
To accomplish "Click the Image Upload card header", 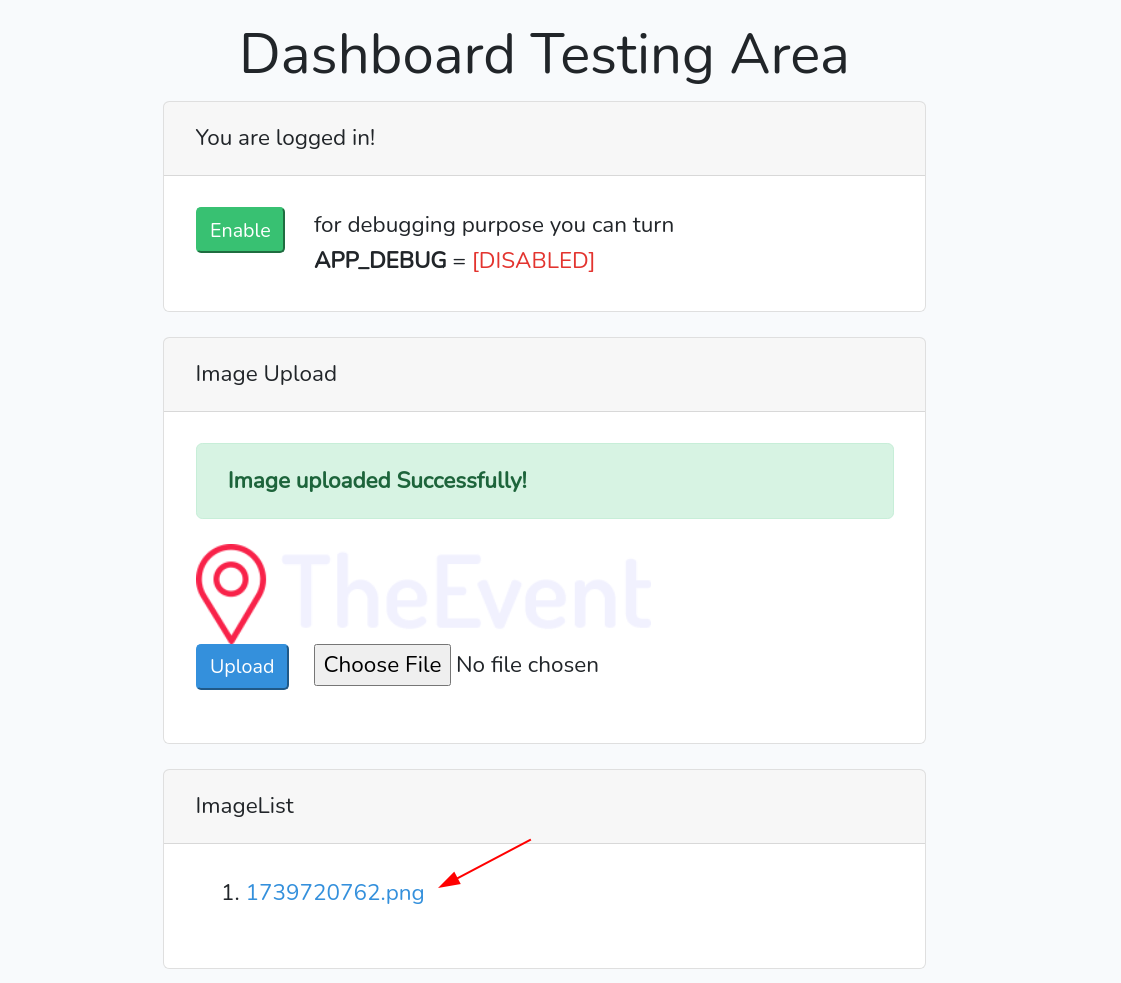I will pyautogui.click(x=266, y=374).
